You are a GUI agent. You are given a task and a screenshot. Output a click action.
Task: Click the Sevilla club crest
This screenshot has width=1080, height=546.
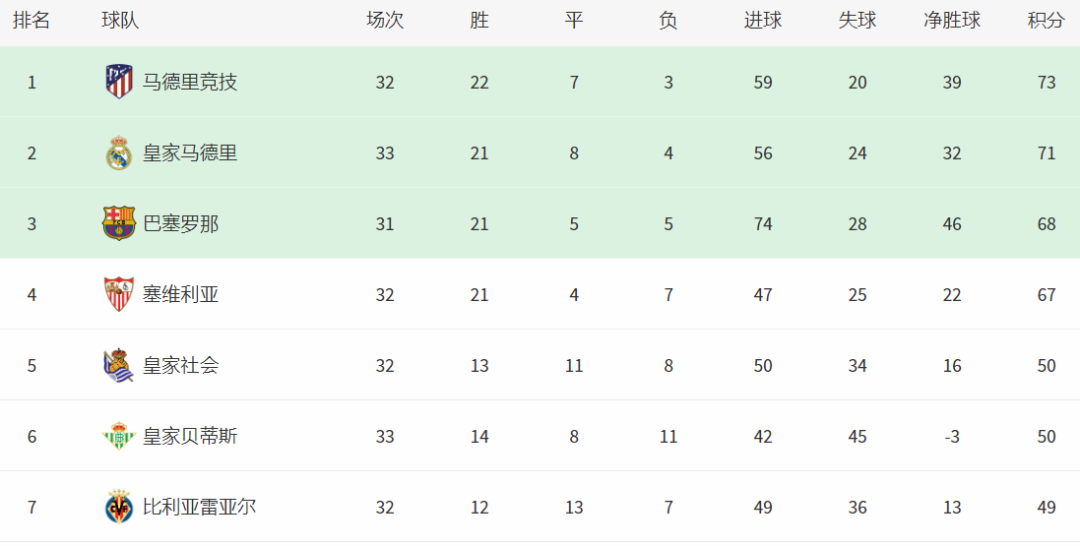tap(119, 295)
